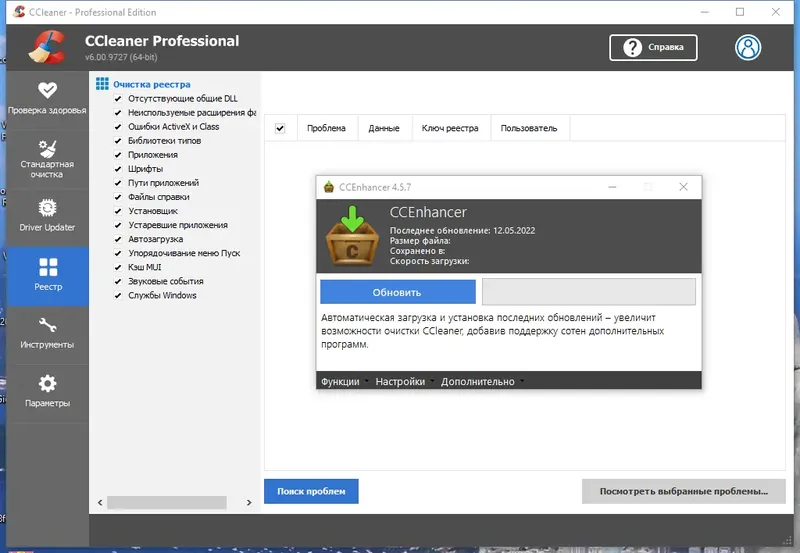
Task: Open the Options (Параметры) gear section
Action: [47, 392]
